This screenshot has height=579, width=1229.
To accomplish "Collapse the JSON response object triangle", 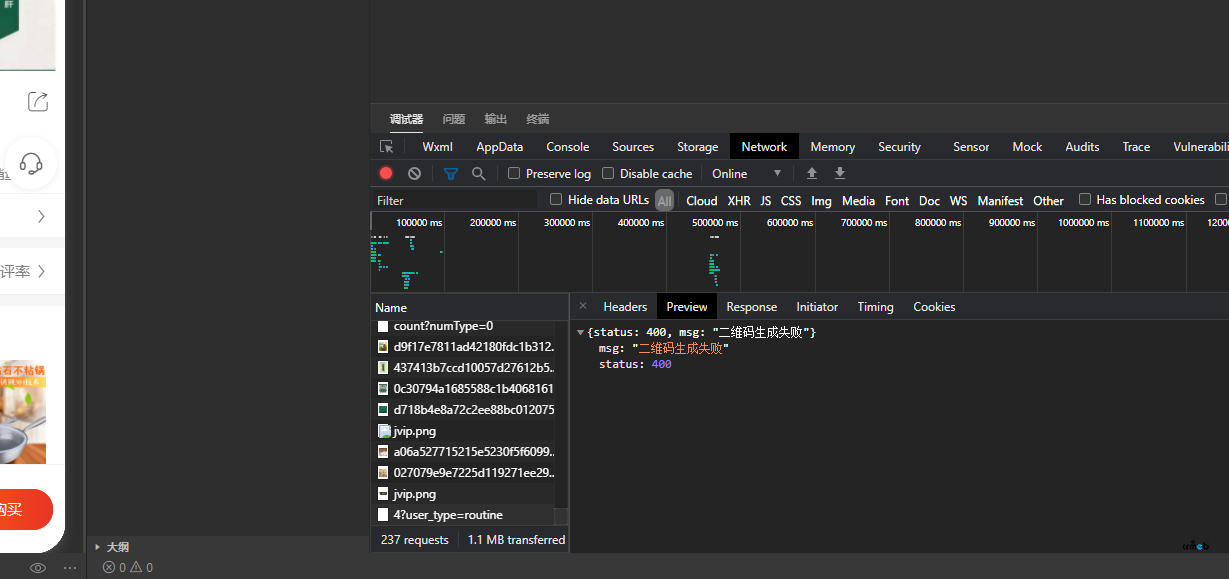I will pyautogui.click(x=581, y=332).
